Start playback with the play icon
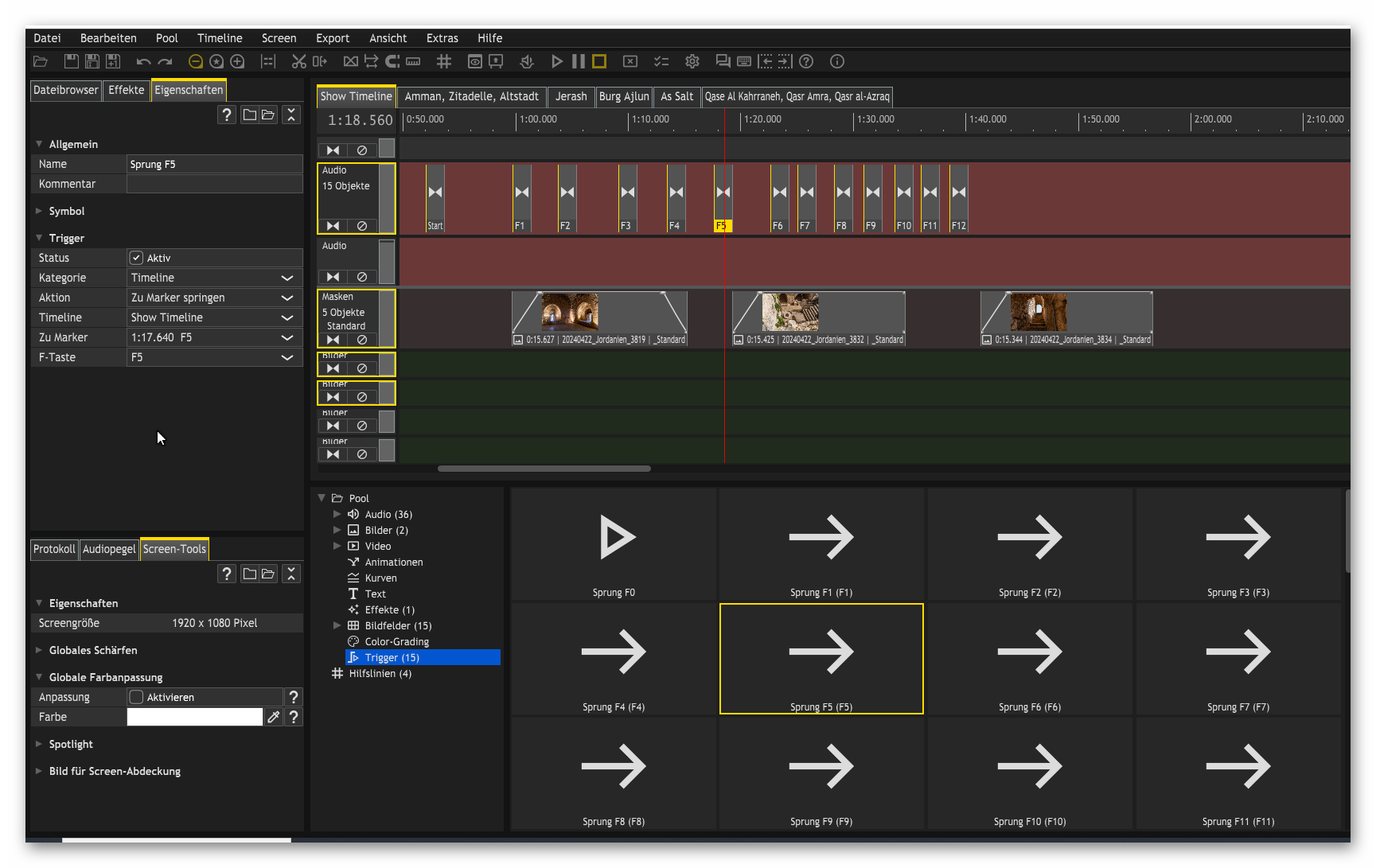Image resolution: width=1376 pixels, height=868 pixels. pos(557,61)
